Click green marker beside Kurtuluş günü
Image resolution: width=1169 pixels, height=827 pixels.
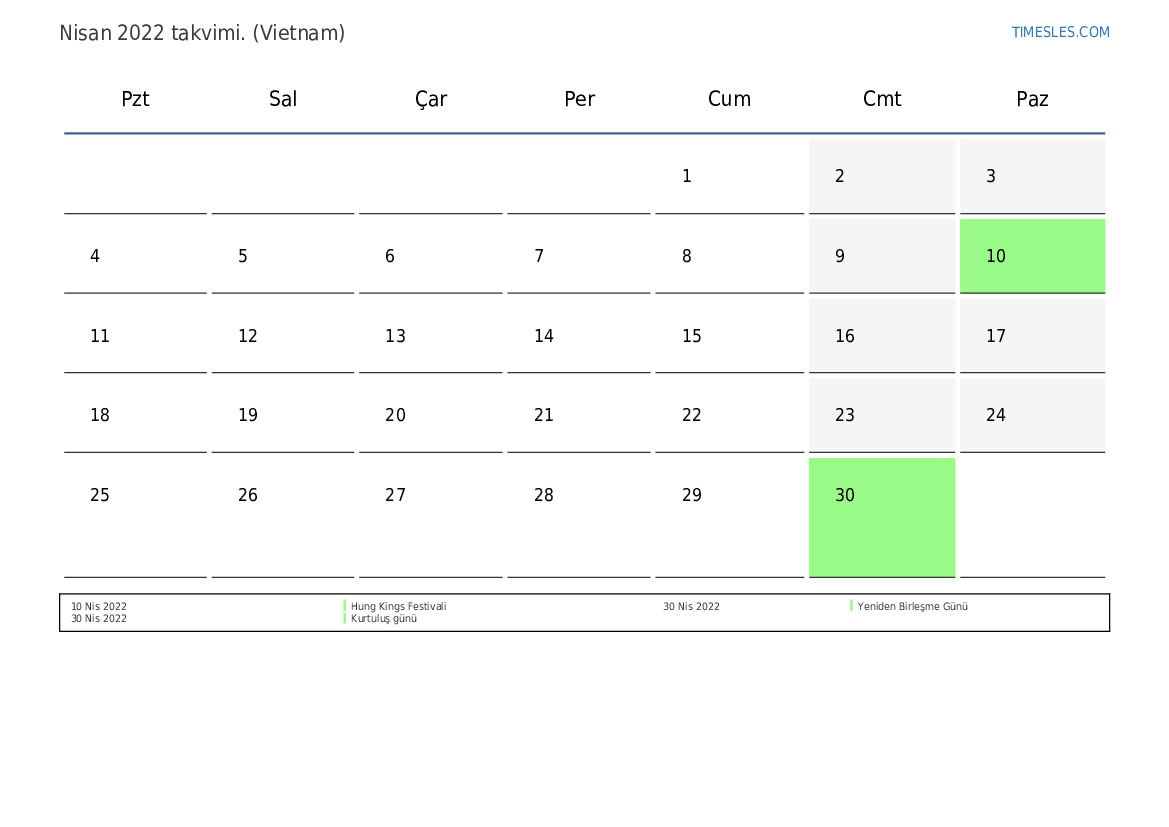point(344,618)
